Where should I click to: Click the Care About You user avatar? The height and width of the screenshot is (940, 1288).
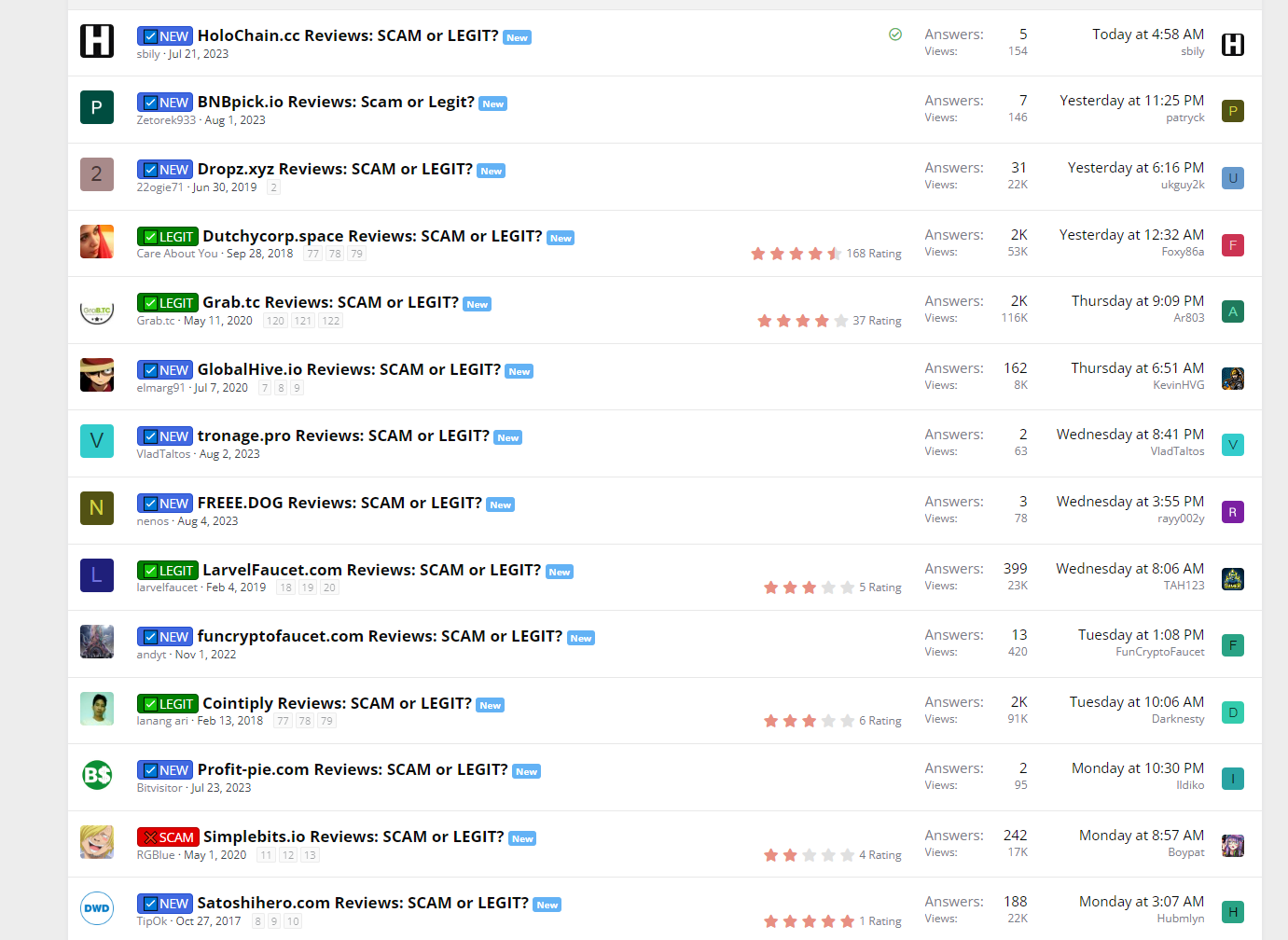click(x=97, y=242)
